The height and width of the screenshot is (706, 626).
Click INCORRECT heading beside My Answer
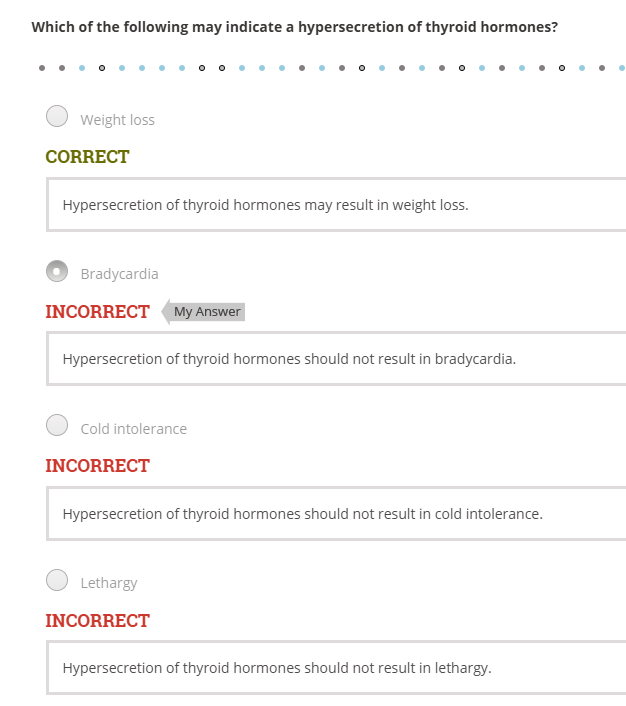click(x=97, y=312)
